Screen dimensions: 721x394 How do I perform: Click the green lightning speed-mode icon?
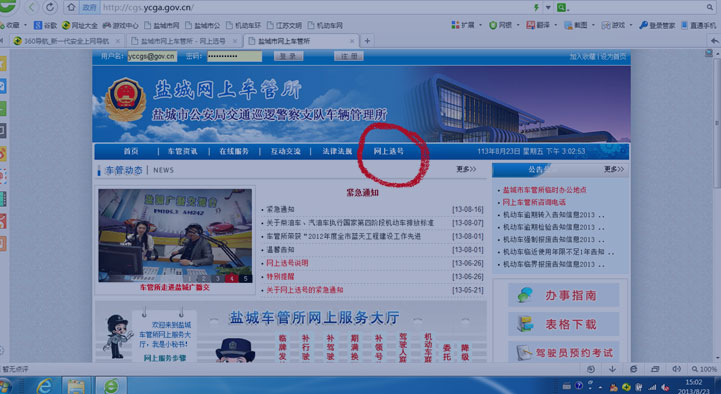[536, 7]
